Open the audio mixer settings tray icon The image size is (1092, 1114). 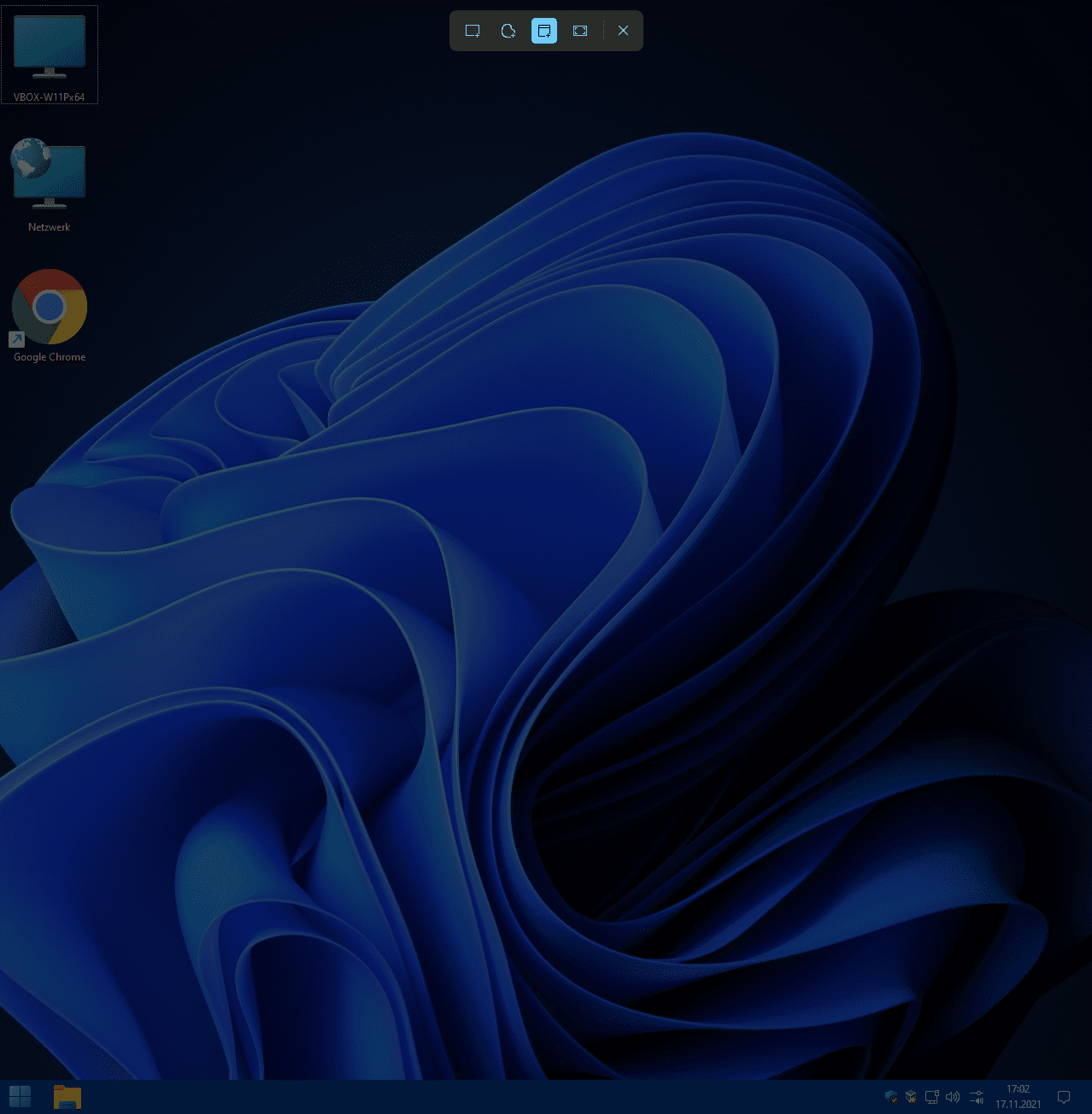pos(976,1097)
